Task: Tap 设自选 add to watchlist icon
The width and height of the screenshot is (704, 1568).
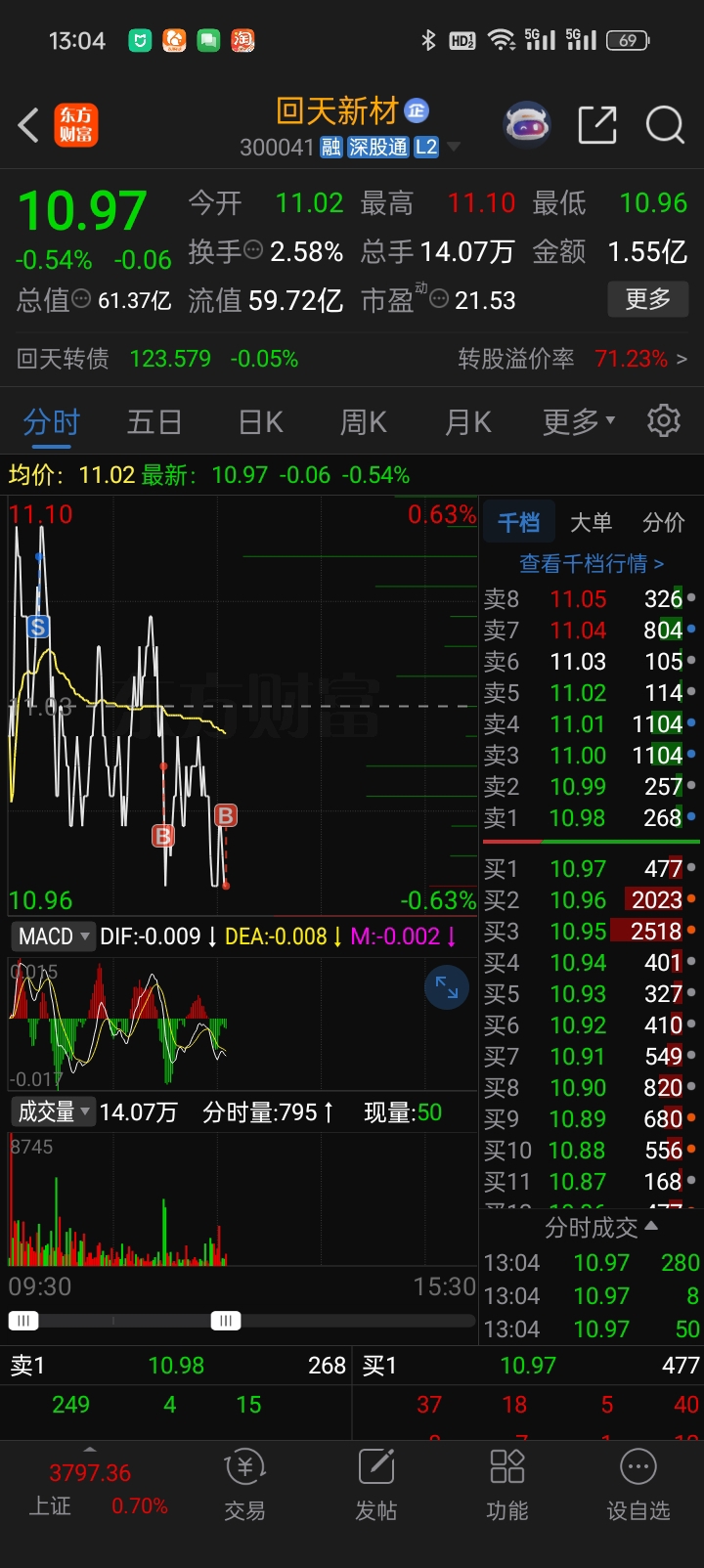Action: pos(638,1486)
